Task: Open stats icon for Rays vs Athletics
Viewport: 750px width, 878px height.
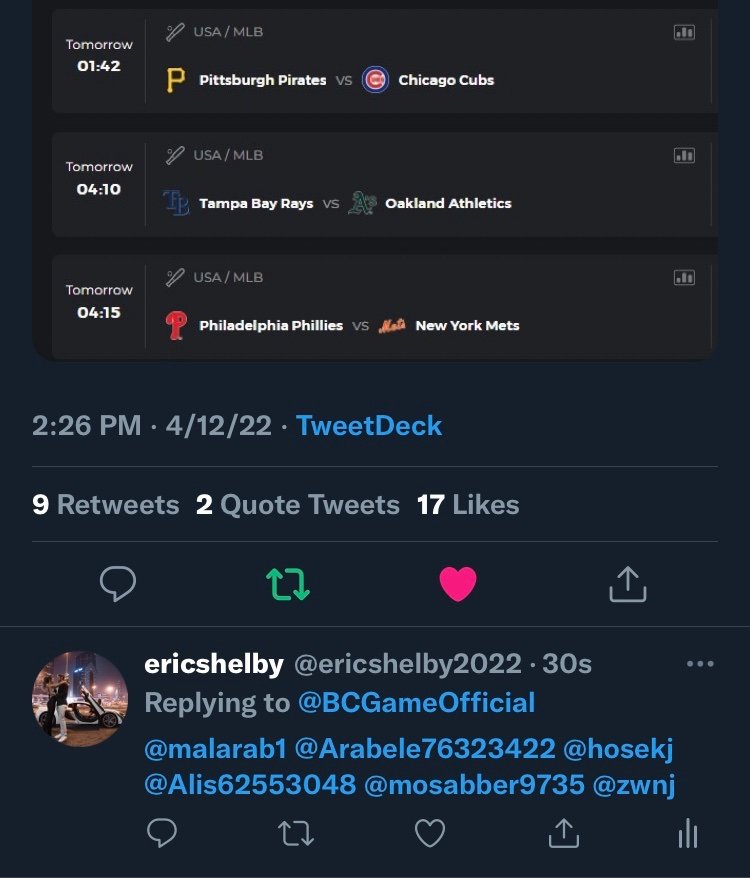Action: coord(684,156)
